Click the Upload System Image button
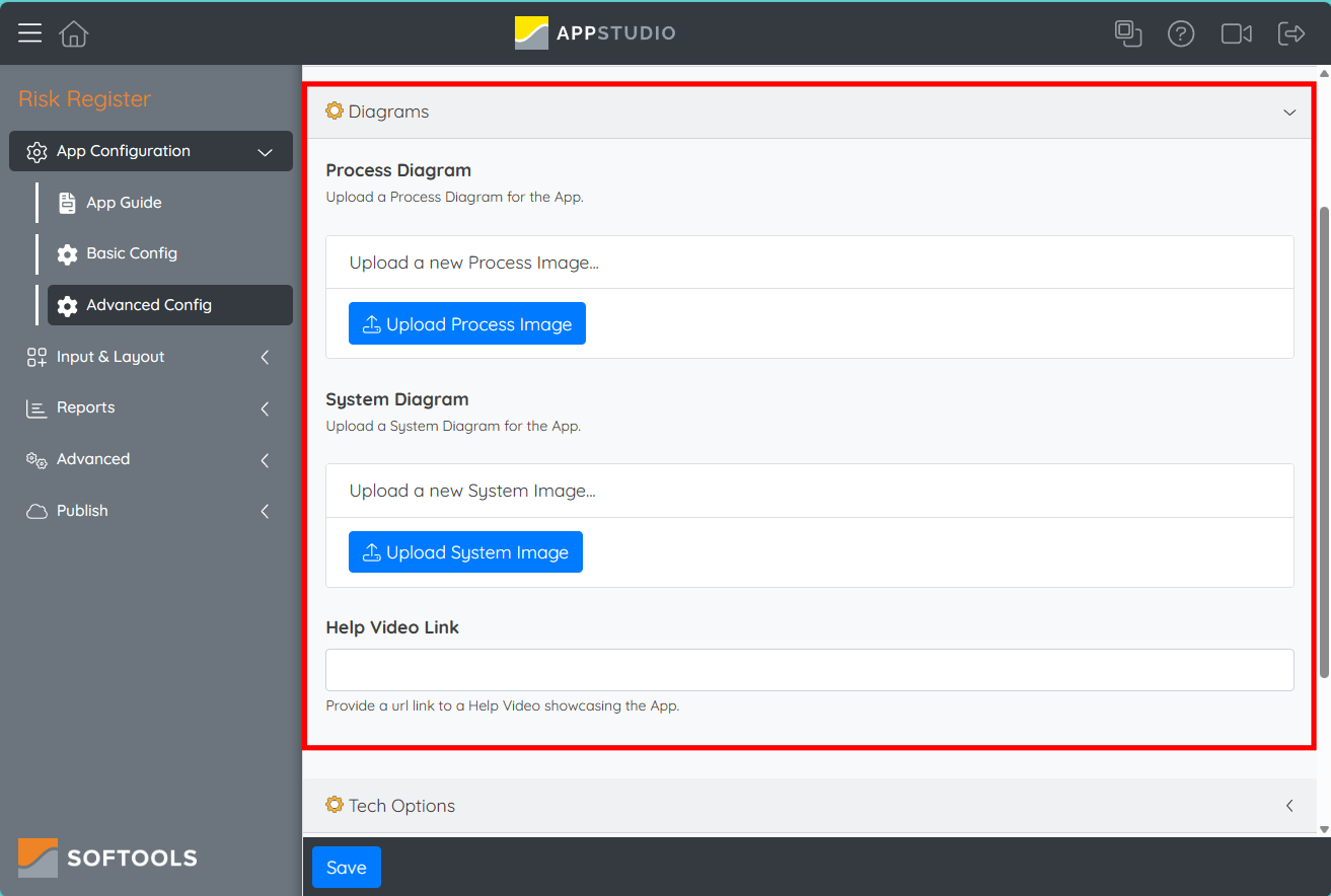This screenshot has width=1331, height=896. pos(465,551)
